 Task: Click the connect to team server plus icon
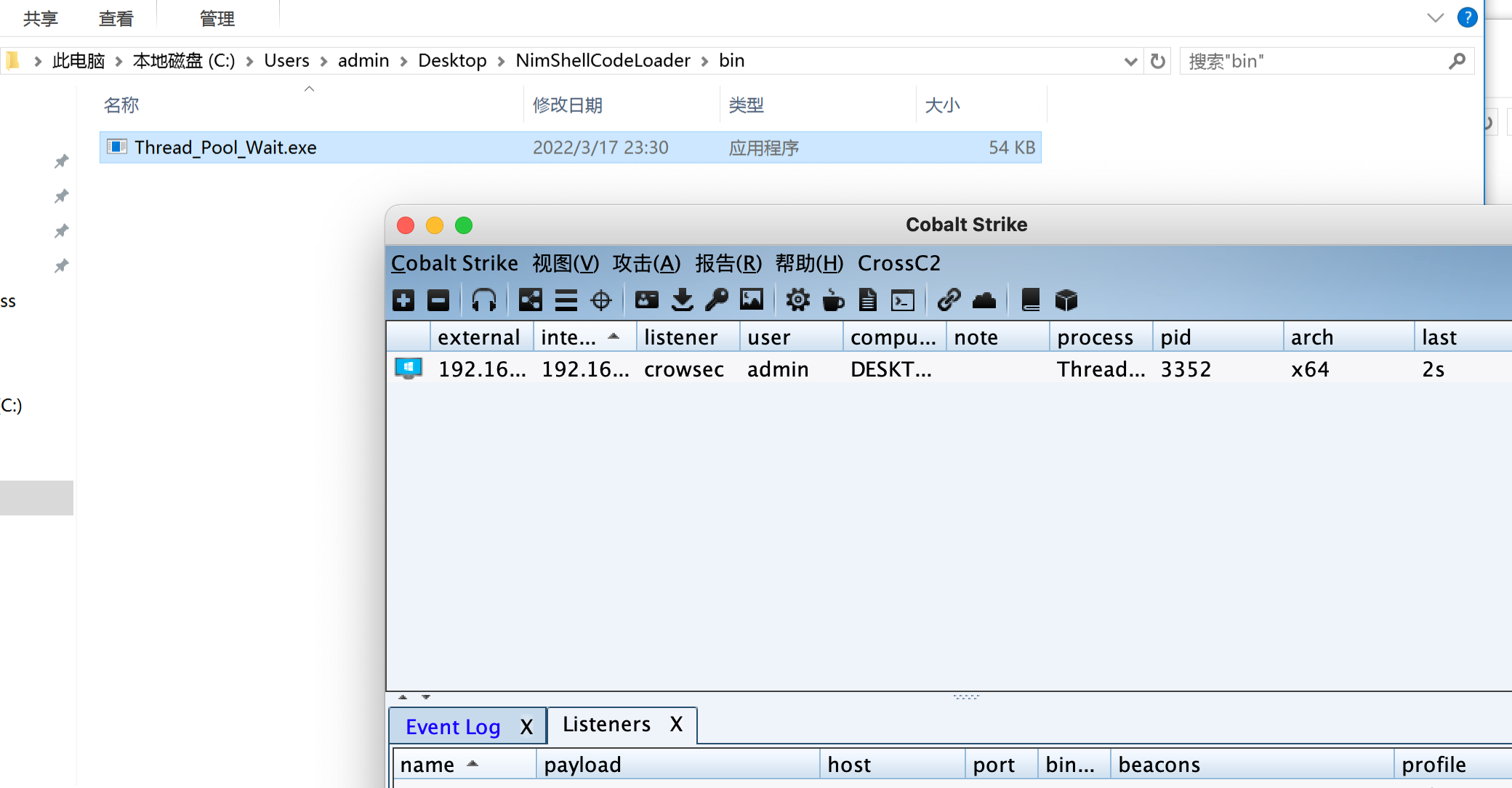coord(403,300)
